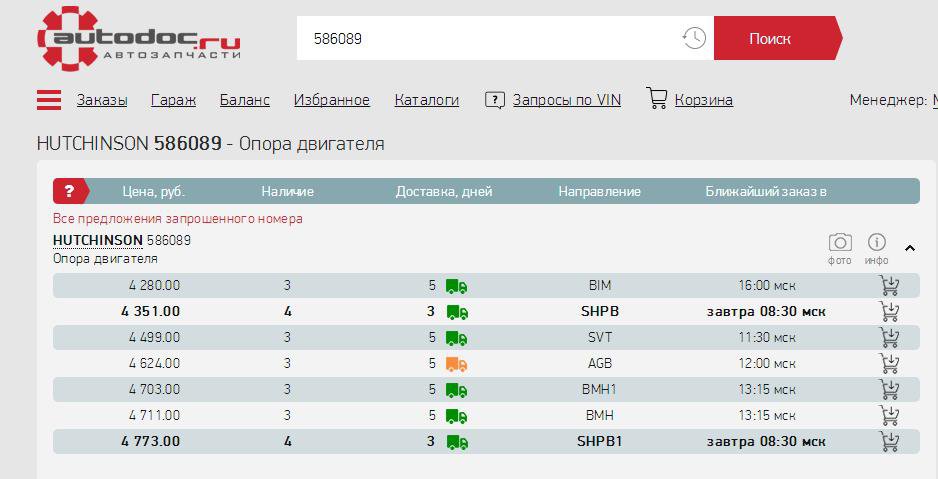
Task: Open the Каталоги link
Action: coord(427,100)
